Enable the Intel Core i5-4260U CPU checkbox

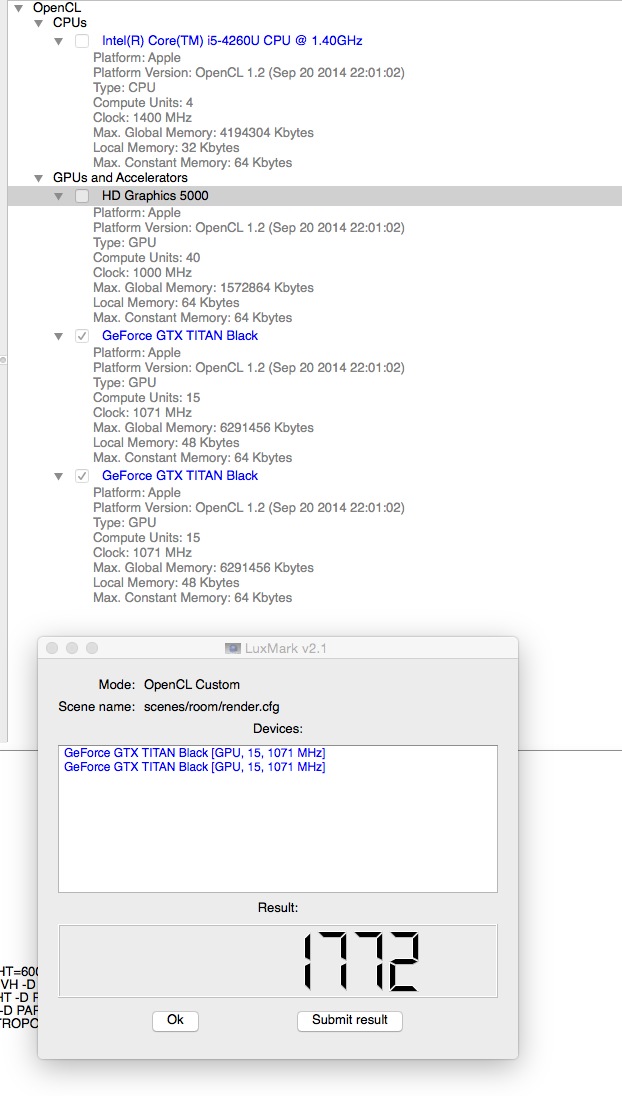(x=82, y=41)
